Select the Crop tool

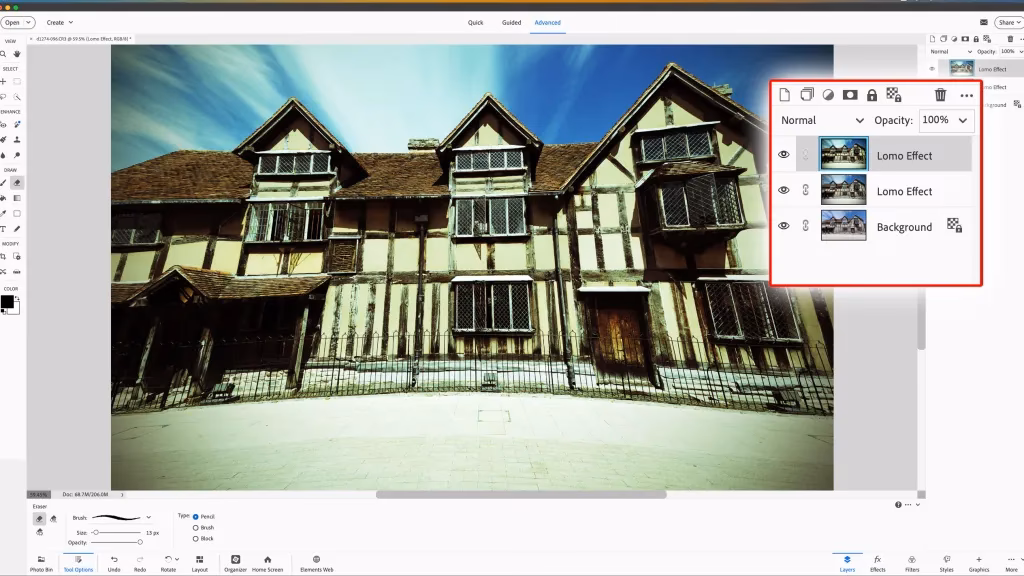[5, 257]
